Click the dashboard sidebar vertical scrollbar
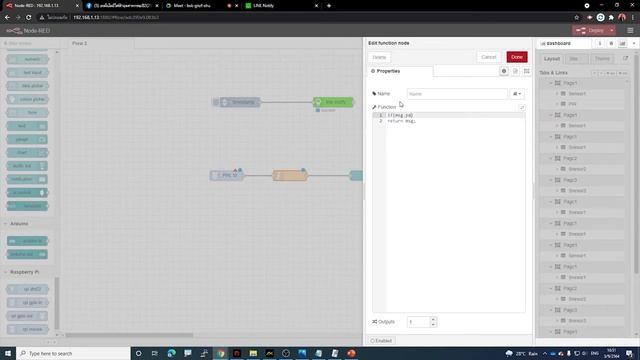 point(636,163)
